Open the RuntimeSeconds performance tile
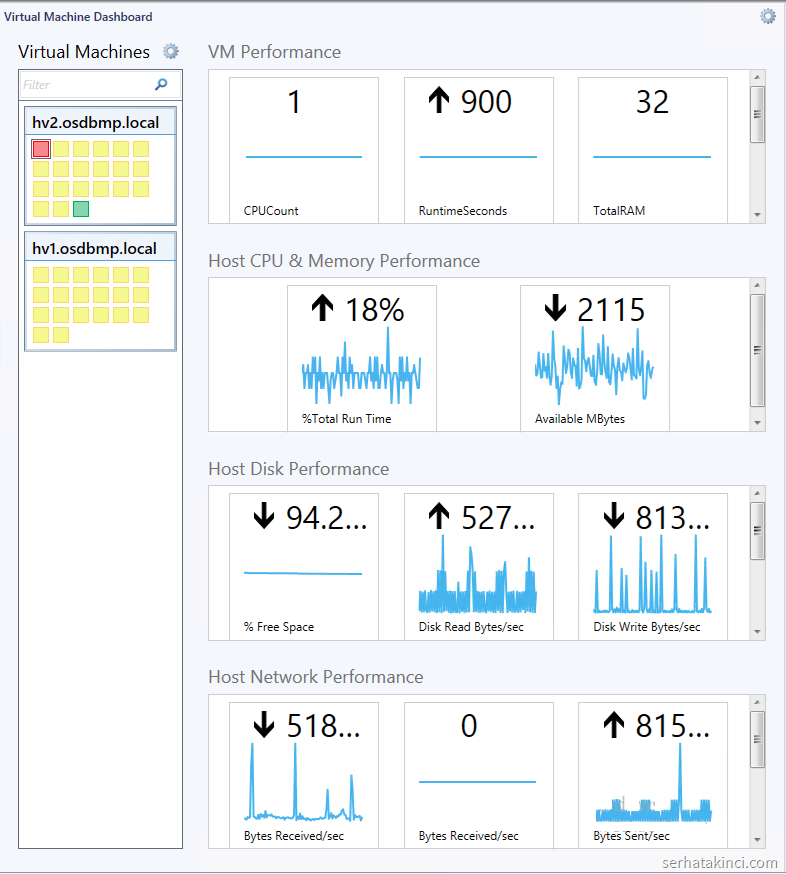This screenshot has width=786, height=874. (x=478, y=150)
